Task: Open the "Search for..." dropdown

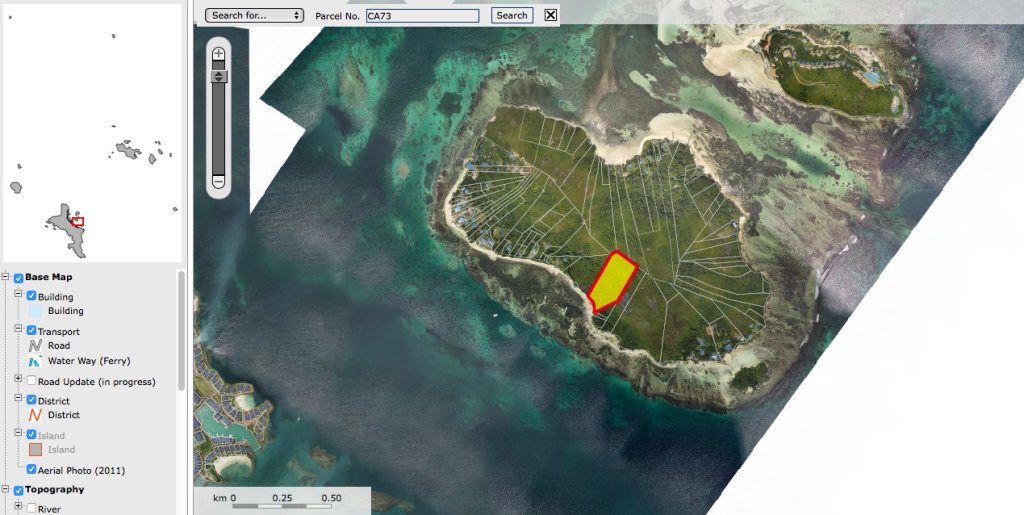Action: pos(254,16)
